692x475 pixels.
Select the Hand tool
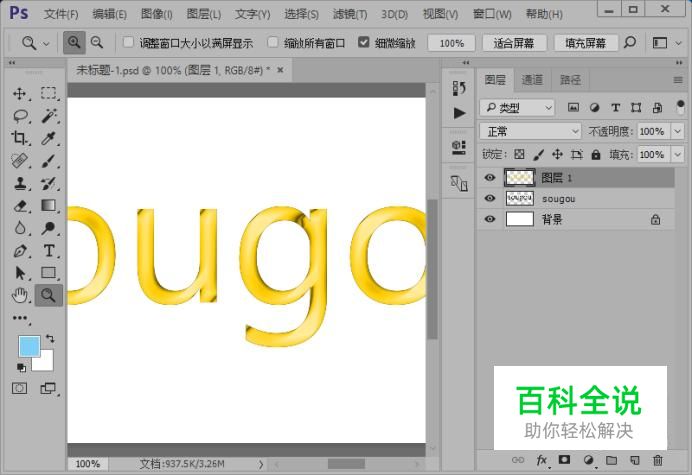pos(19,295)
